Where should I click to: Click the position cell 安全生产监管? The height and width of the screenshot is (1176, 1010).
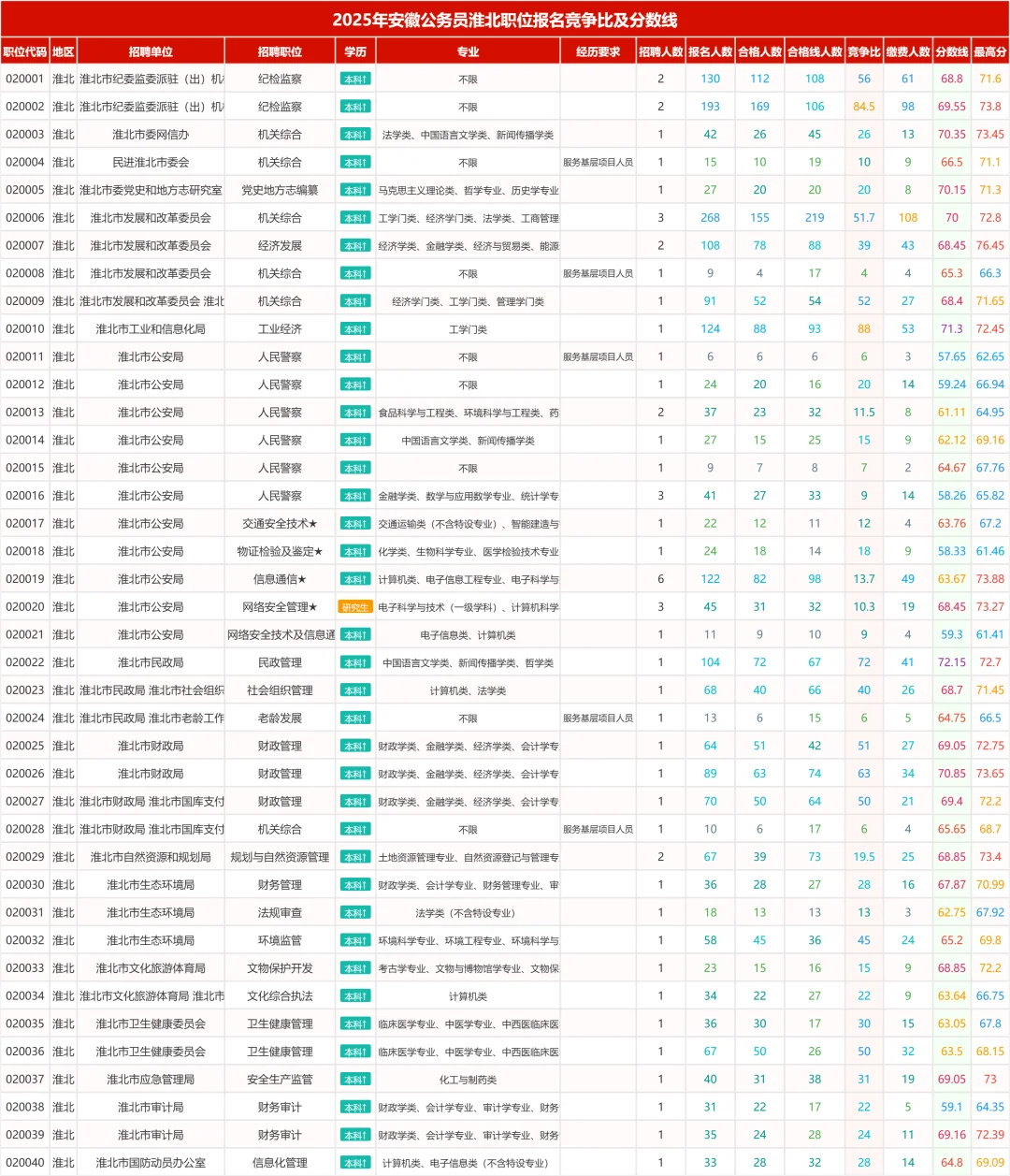280,1080
